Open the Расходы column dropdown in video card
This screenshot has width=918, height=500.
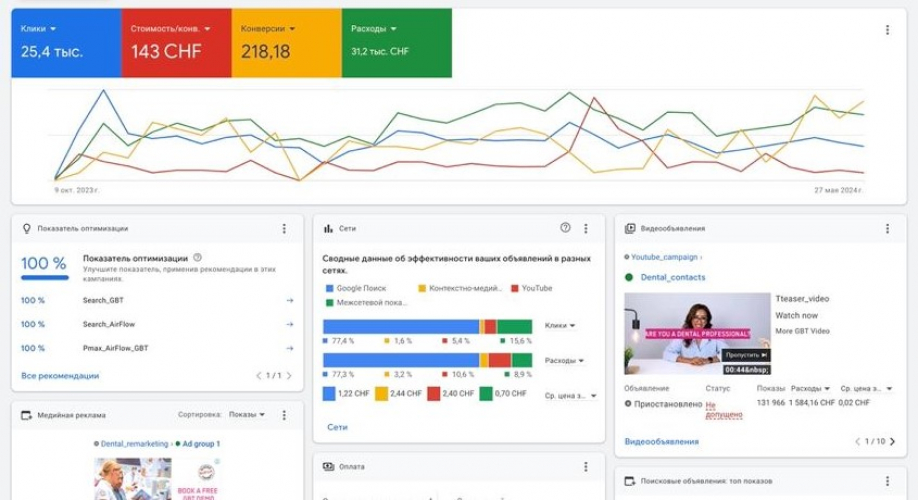tap(810, 389)
